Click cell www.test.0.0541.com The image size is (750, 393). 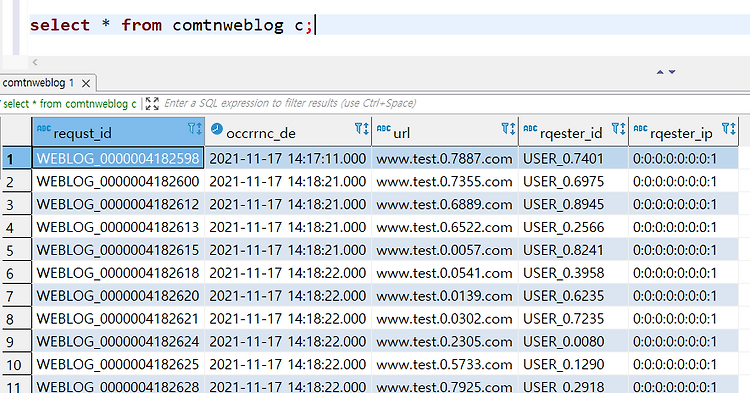pyautogui.click(x=445, y=273)
